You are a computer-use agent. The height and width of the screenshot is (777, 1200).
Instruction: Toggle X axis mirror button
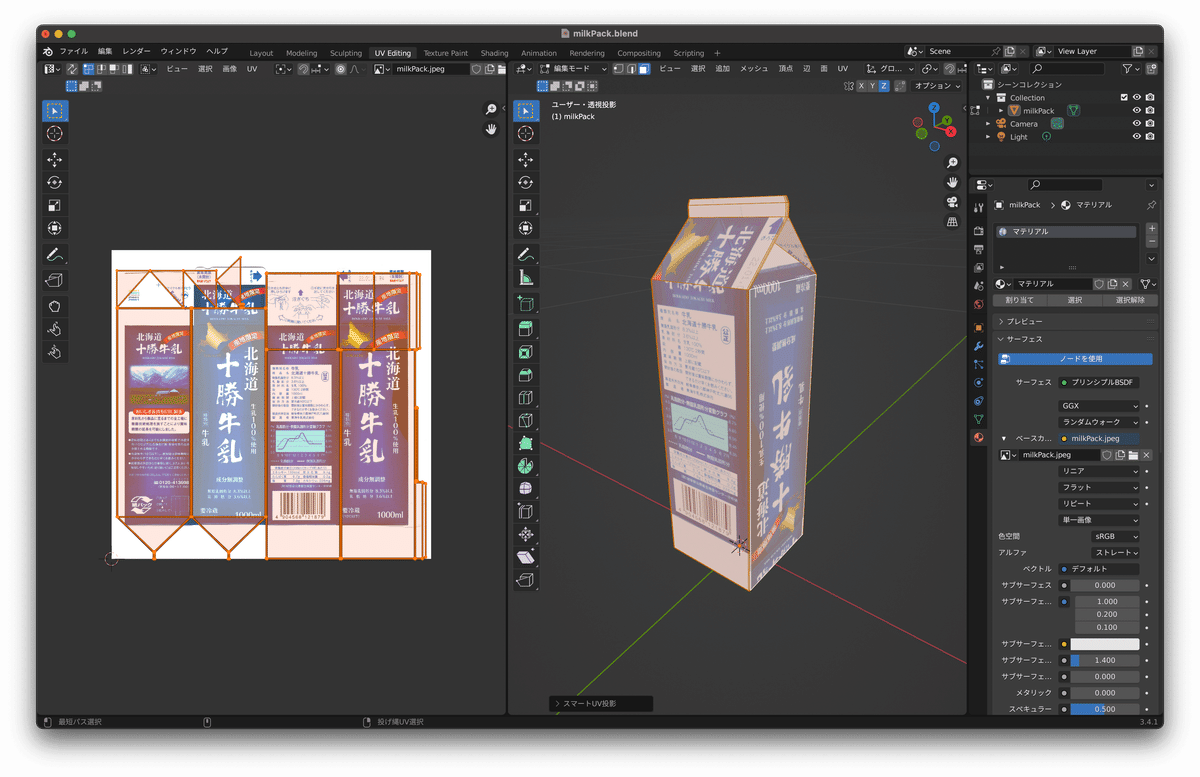(x=861, y=86)
